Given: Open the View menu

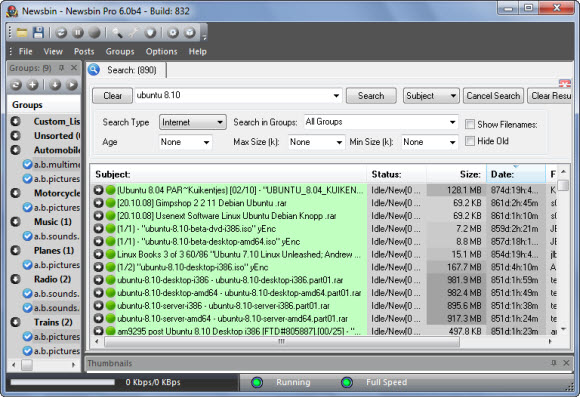Looking at the screenshot, I should 53,51.
